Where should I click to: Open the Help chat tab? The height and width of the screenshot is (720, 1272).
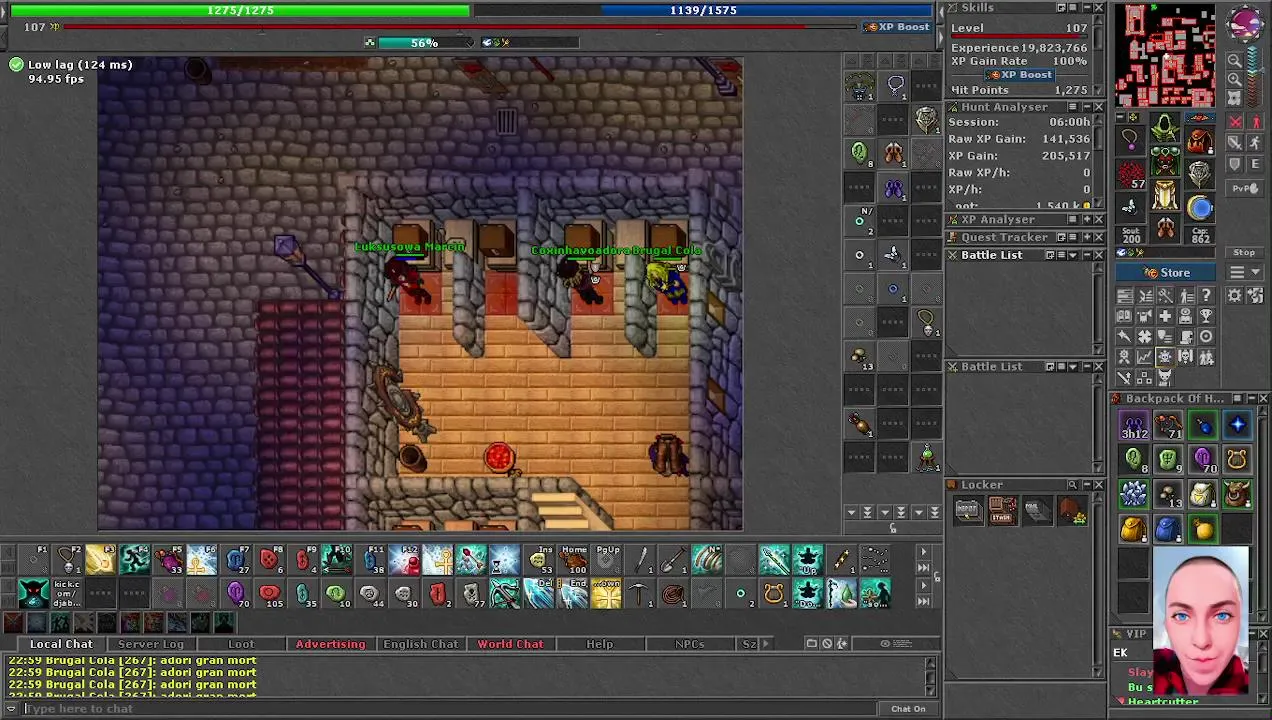click(600, 644)
